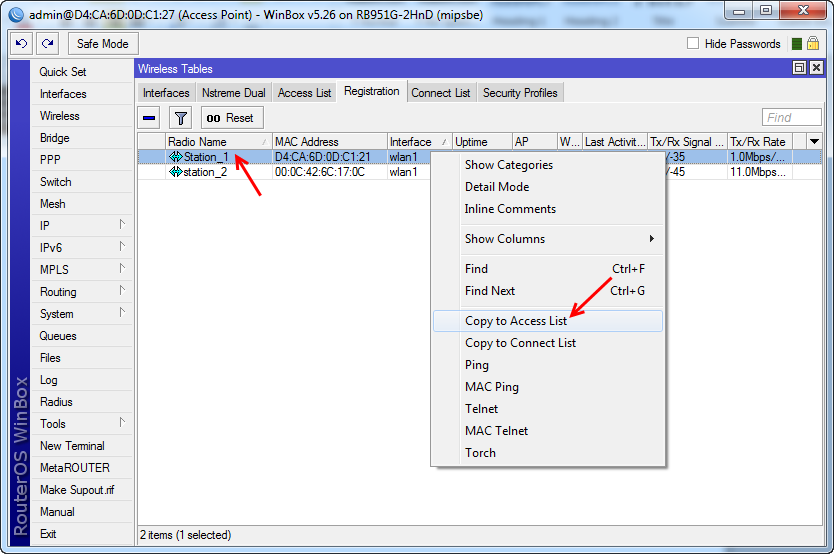The width and height of the screenshot is (834, 554).
Task: Click the station_2 radio name icon
Action: tap(176, 172)
